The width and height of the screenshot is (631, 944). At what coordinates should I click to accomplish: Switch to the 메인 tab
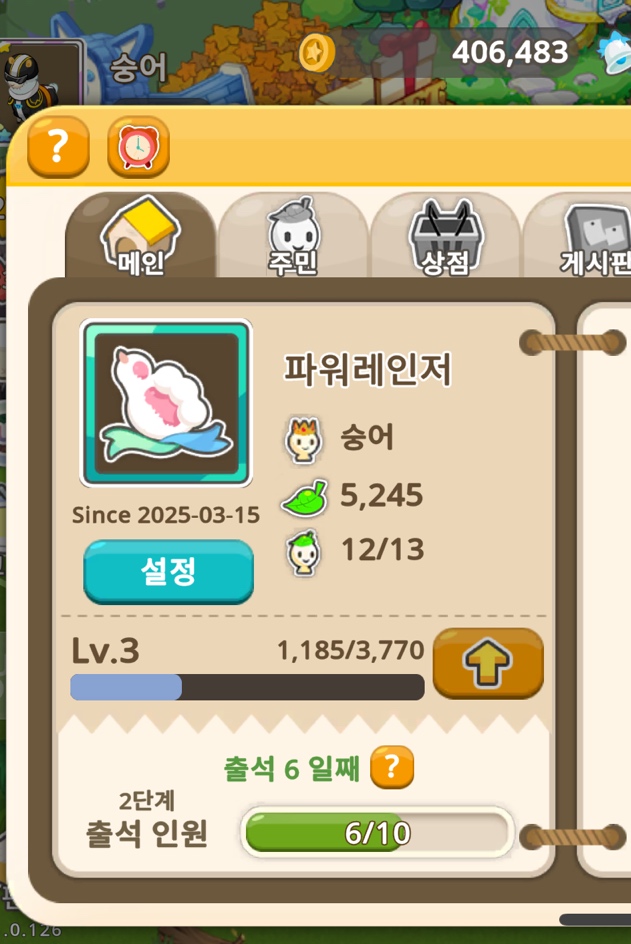140,236
